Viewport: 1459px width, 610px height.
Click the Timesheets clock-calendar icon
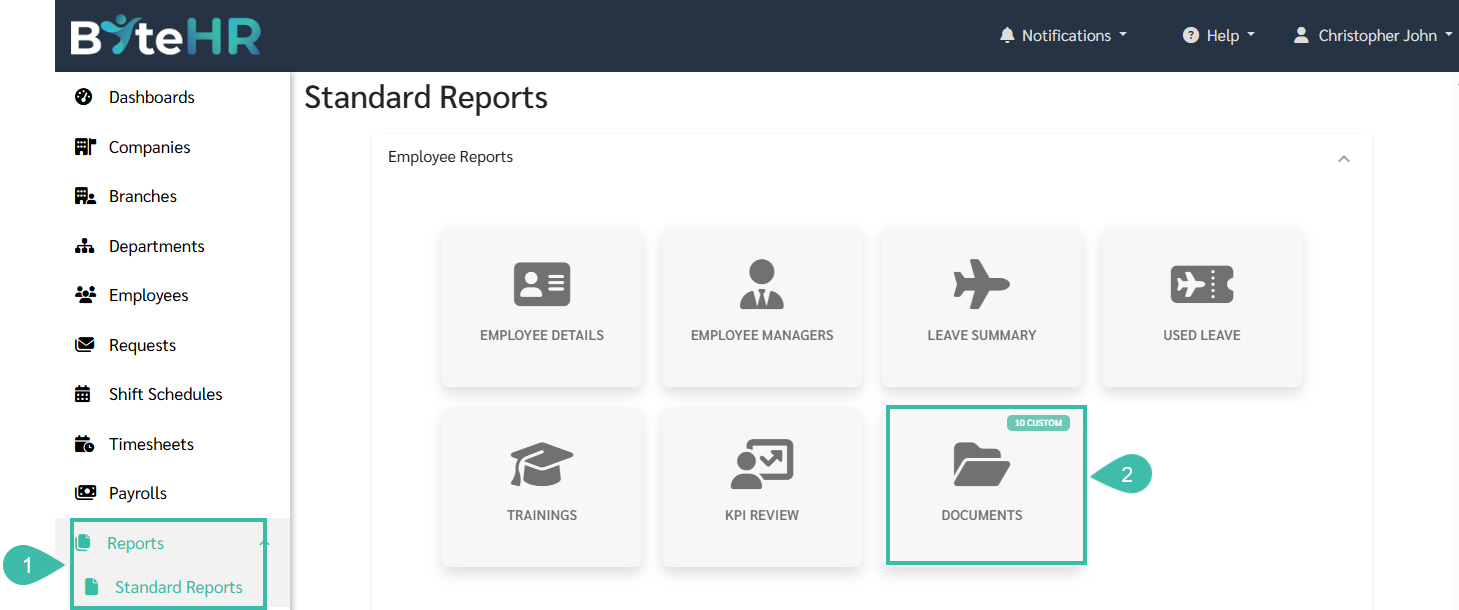pos(85,444)
